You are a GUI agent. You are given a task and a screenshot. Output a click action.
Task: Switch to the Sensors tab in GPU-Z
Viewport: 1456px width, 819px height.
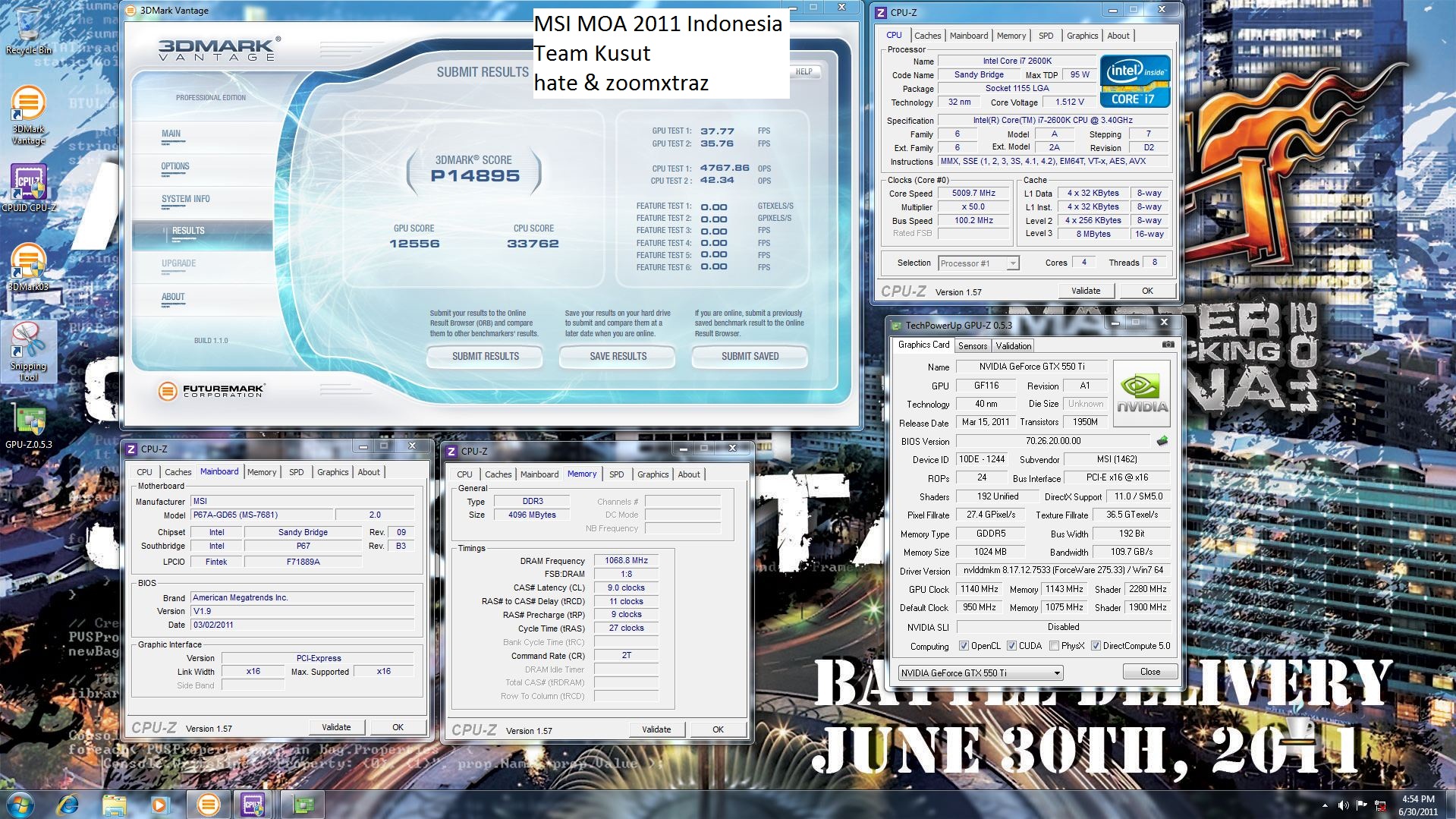(x=972, y=345)
